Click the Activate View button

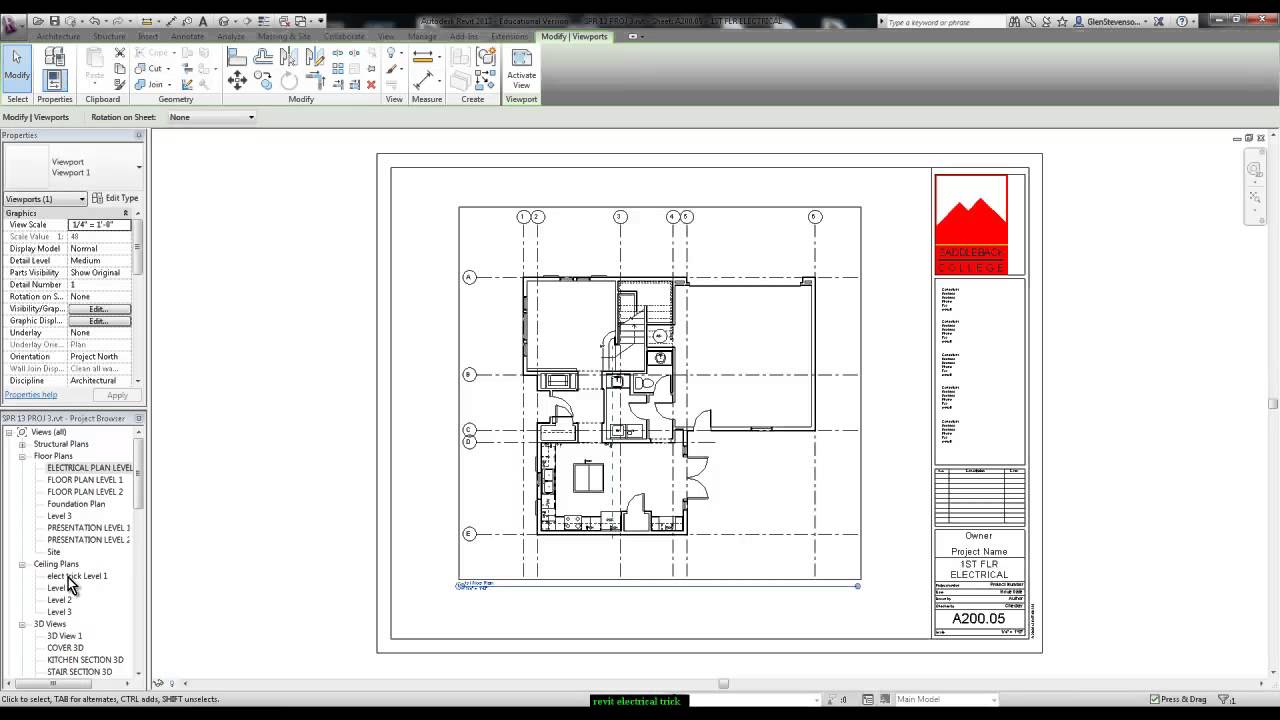[521, 69]
